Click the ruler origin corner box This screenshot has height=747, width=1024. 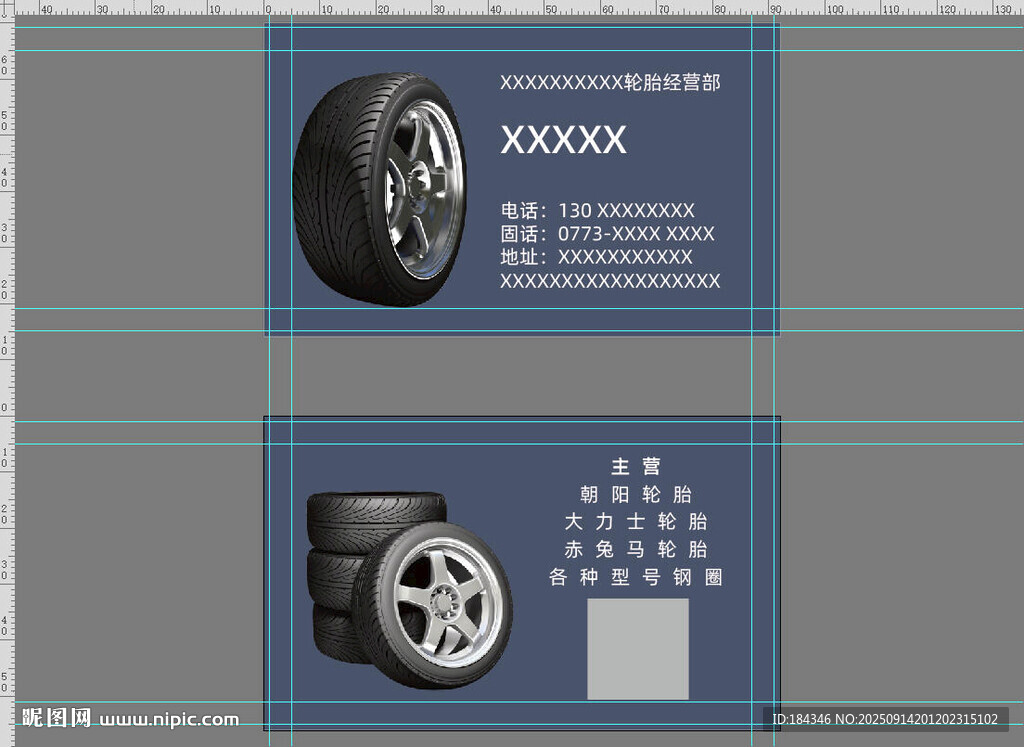pyautogui.click(x=7, y=7)
